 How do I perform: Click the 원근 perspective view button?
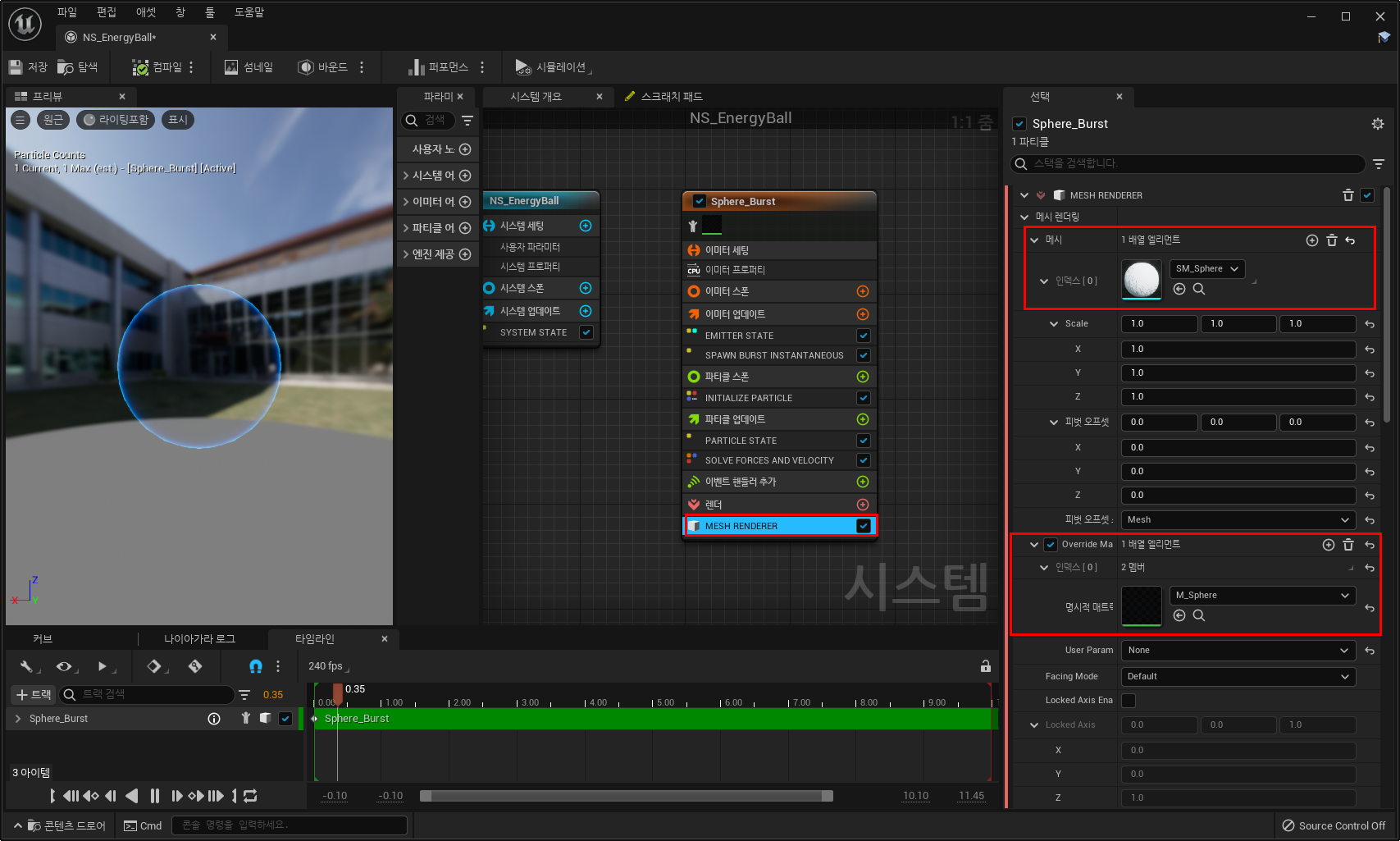coord(53,120)
